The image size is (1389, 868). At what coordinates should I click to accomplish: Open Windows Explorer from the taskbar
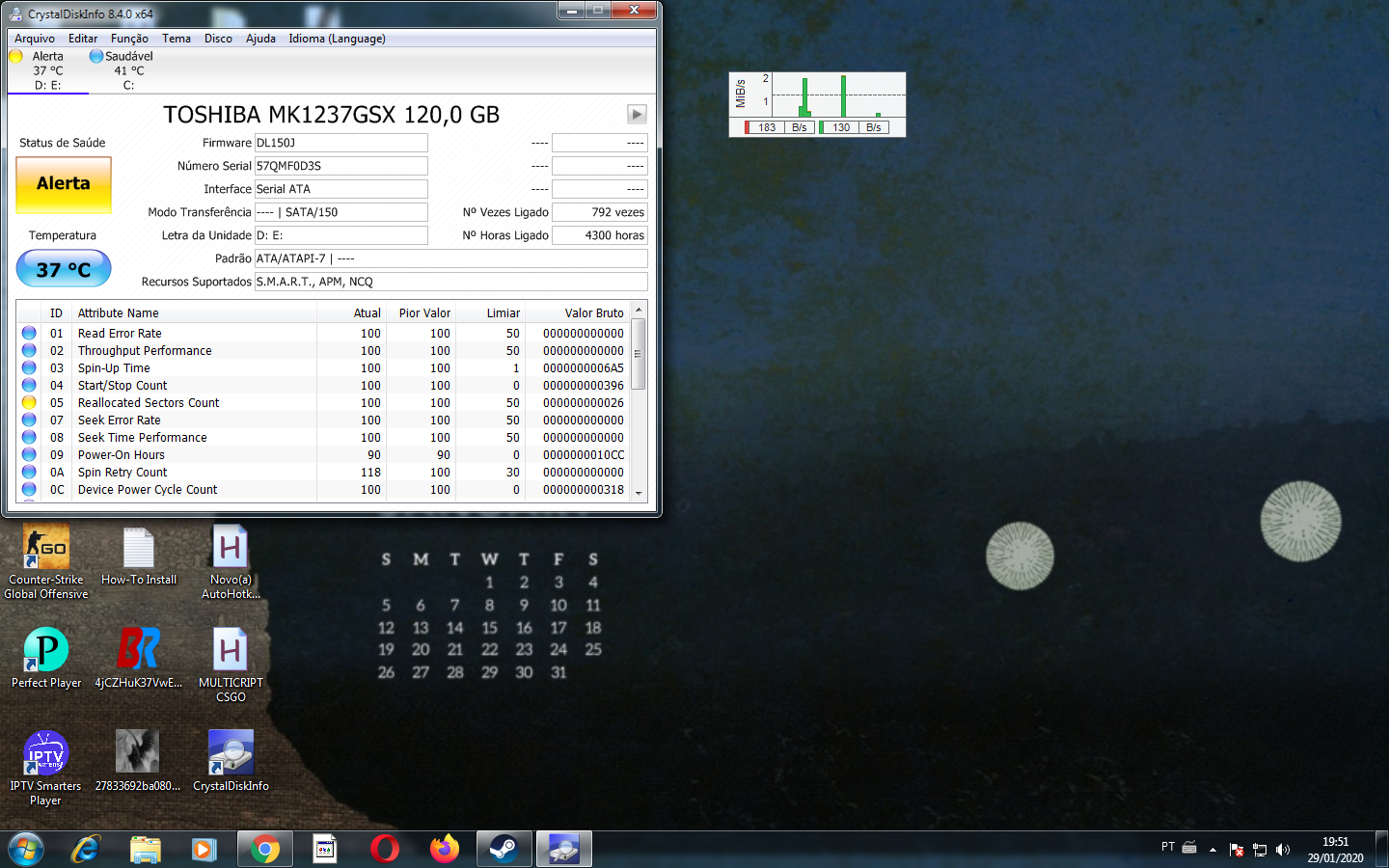coord(146,850)
